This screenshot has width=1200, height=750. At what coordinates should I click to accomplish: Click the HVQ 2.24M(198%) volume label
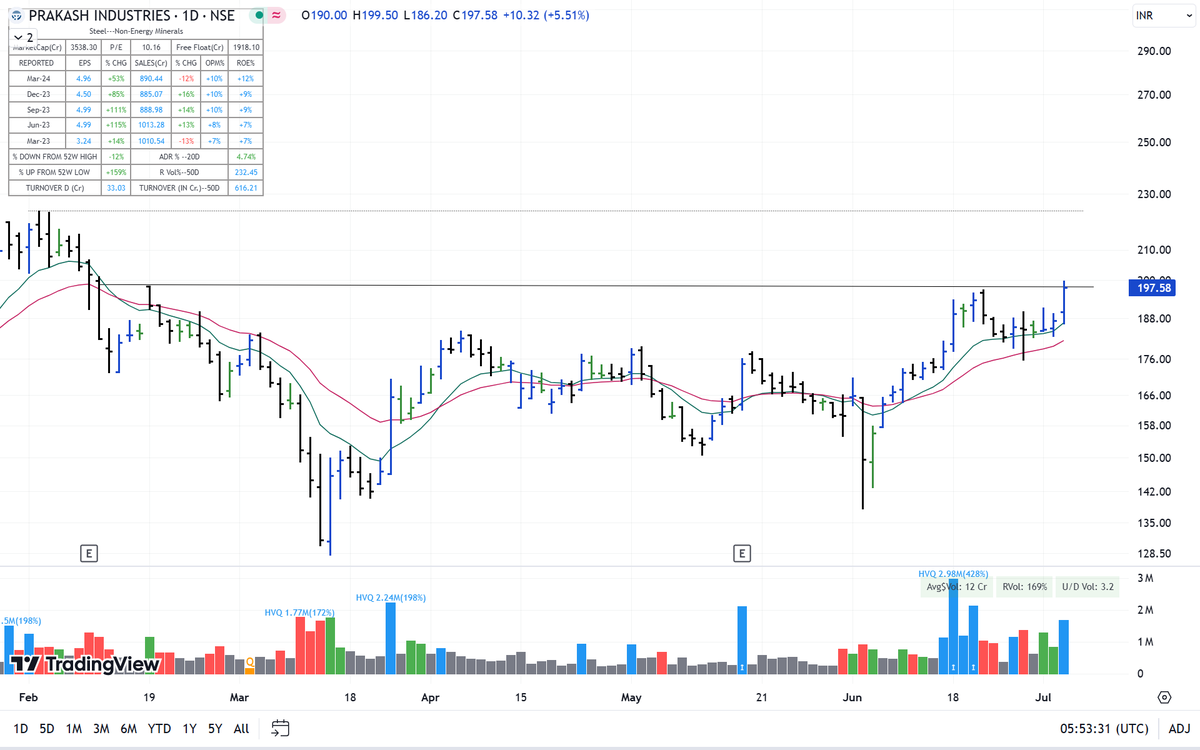tap(391, 597)
